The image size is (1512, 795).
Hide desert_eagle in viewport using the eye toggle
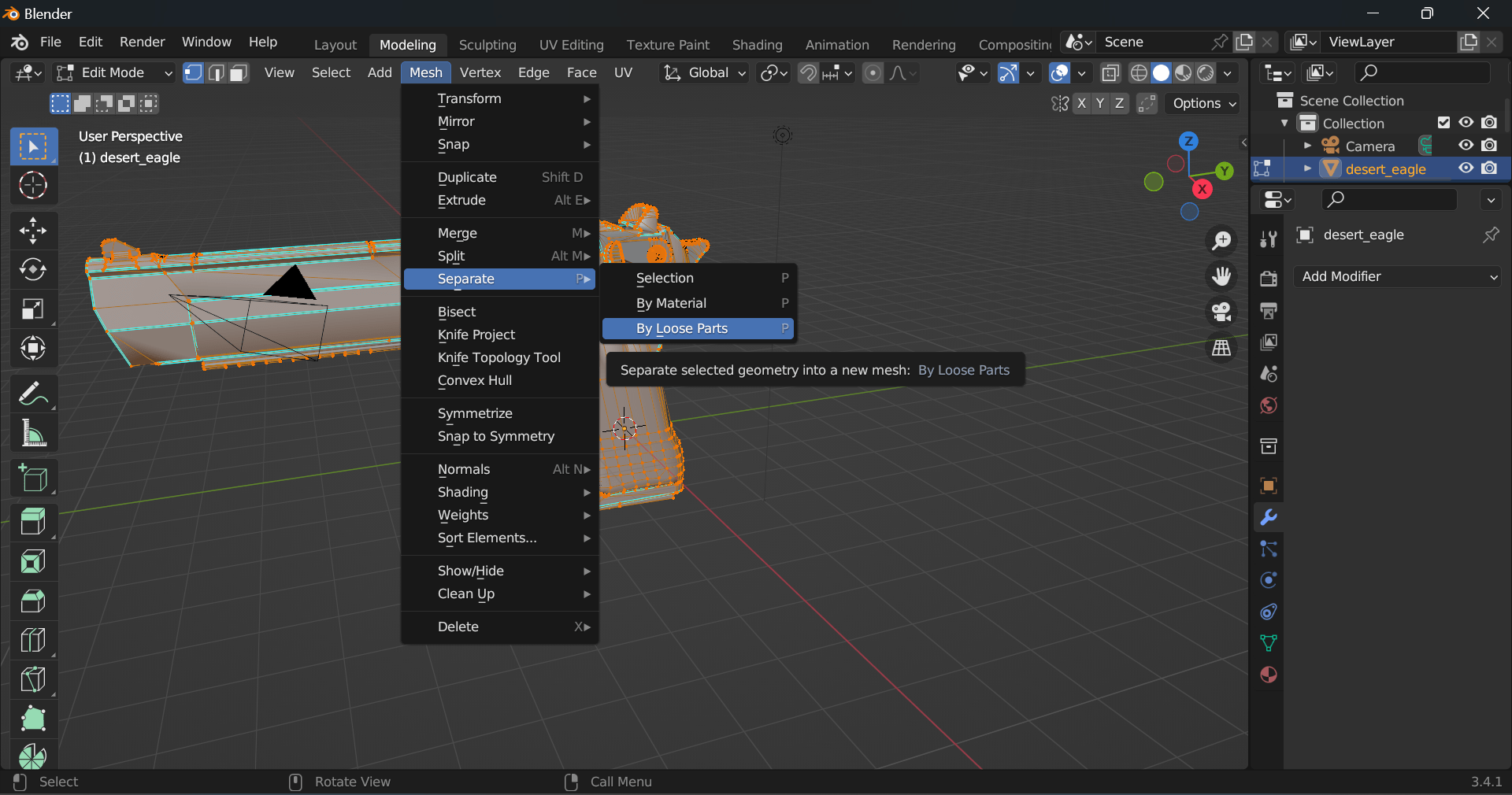point(1466,168)
